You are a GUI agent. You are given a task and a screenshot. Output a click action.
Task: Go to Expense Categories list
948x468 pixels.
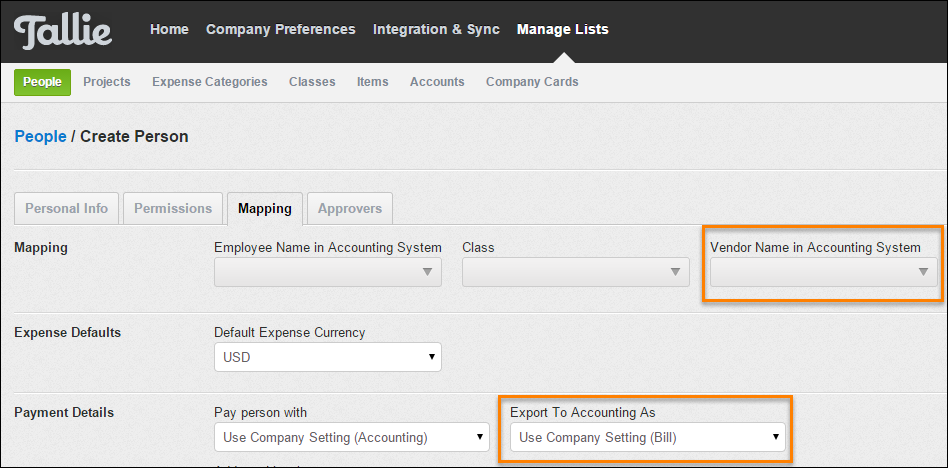click(x=210, y=82)
